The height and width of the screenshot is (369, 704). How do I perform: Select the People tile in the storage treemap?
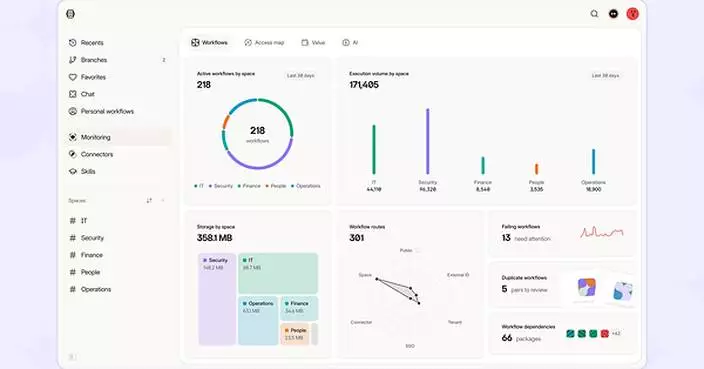(295, 334)
